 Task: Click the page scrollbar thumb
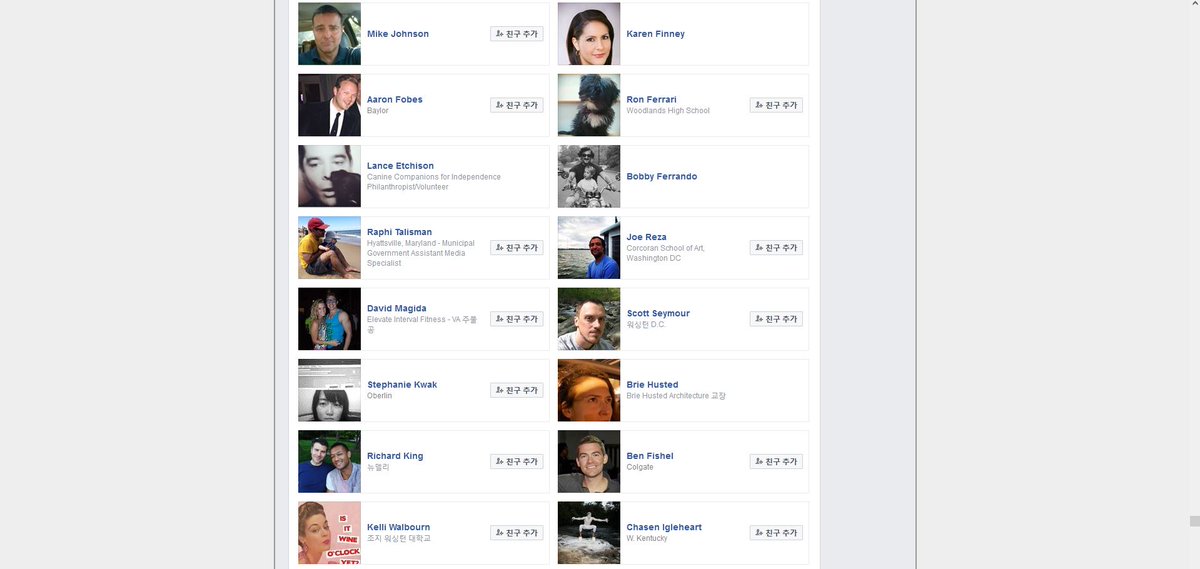(x=1194, y=521)
